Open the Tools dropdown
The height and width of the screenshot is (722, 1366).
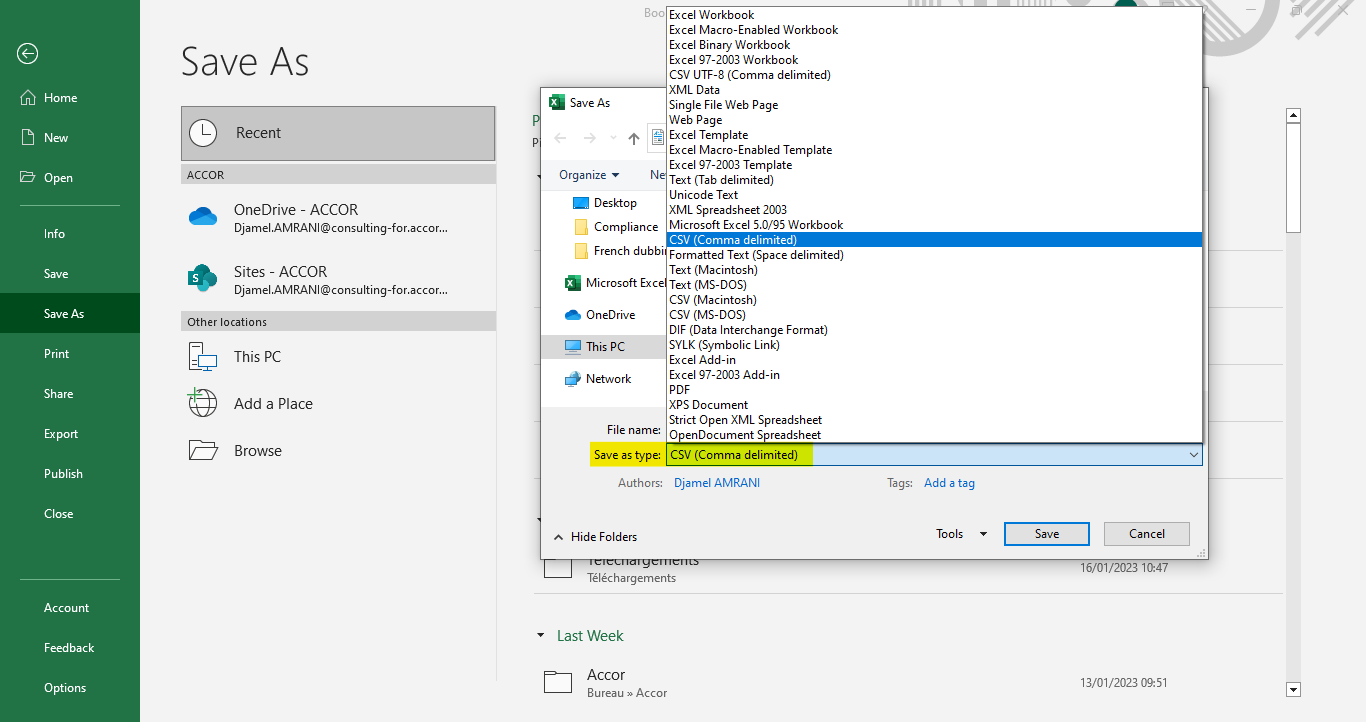point(961,534)
